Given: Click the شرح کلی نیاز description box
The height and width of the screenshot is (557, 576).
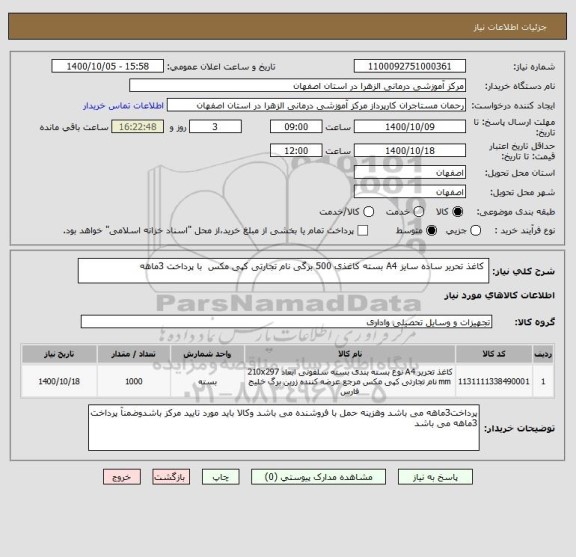Looking at the screenshot, I should point(283,271).
